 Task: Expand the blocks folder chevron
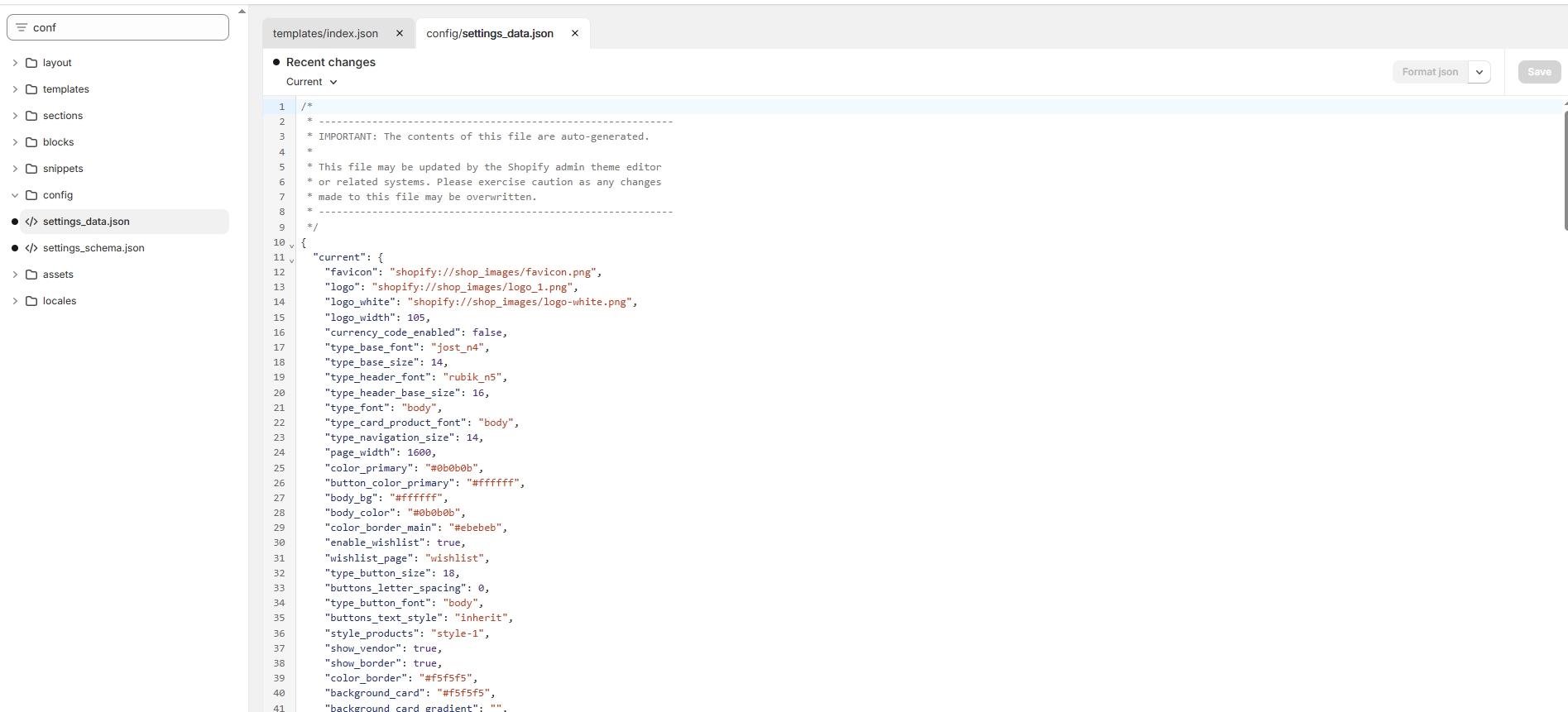tap(15, 142)
